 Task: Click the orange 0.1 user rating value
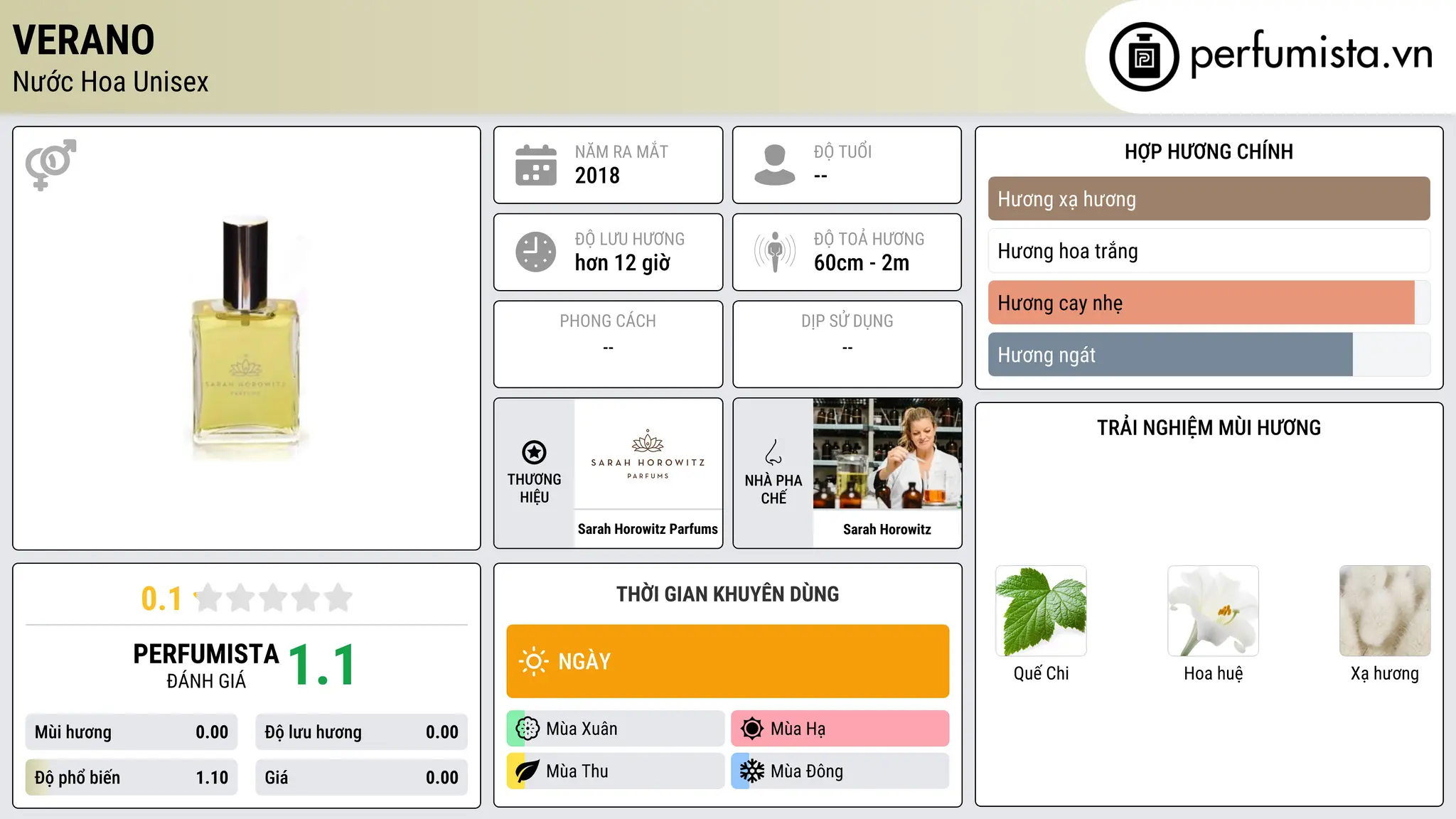[x=161, y=599]
